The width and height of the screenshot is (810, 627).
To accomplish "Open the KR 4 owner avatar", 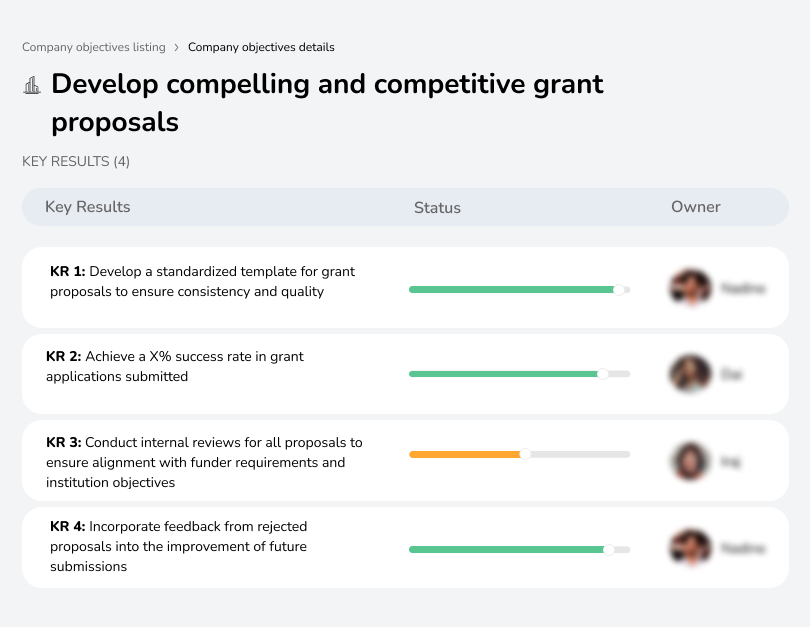I will [x=690, y=548].
